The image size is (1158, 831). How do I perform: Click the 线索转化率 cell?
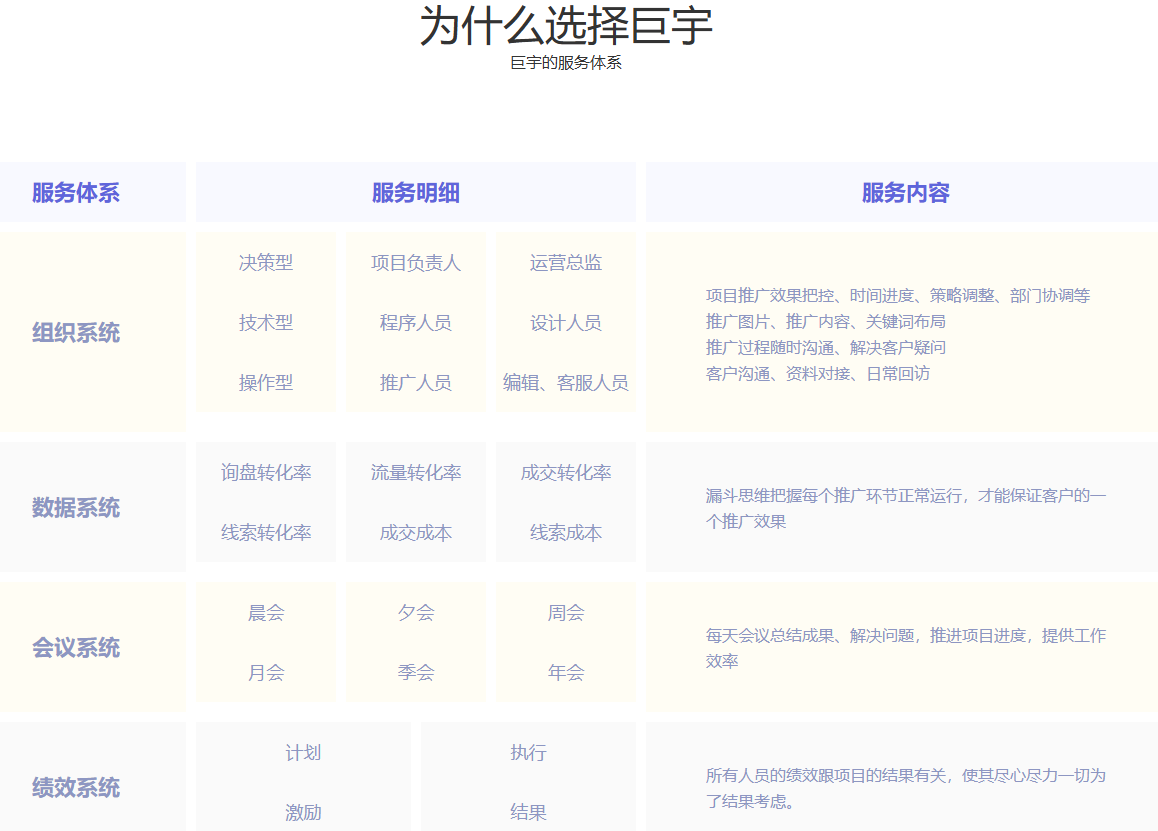[266, 533]
